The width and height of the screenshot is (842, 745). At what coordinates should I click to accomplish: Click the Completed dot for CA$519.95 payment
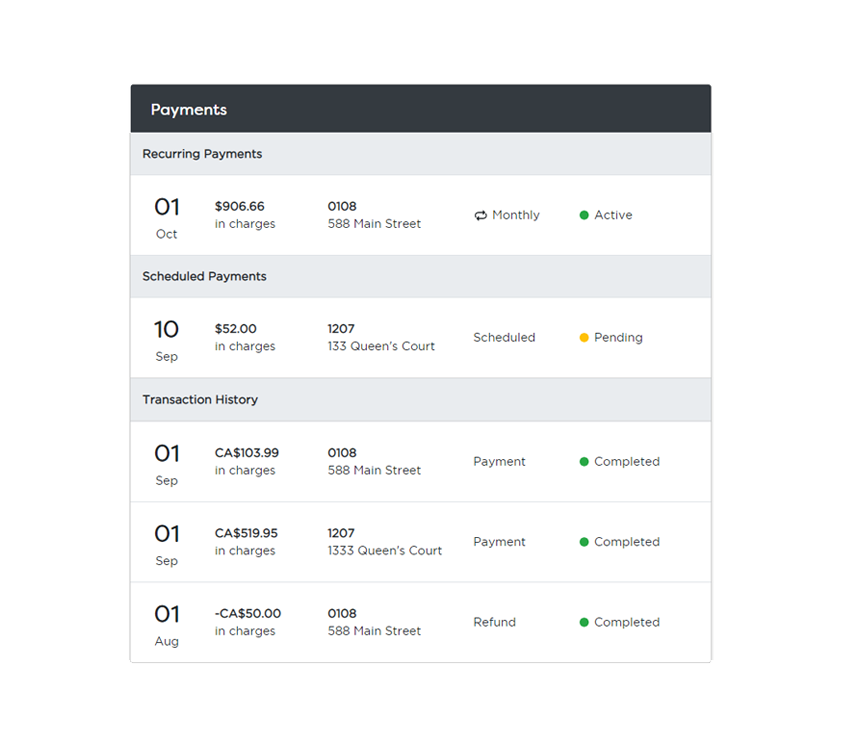point(583,541)
